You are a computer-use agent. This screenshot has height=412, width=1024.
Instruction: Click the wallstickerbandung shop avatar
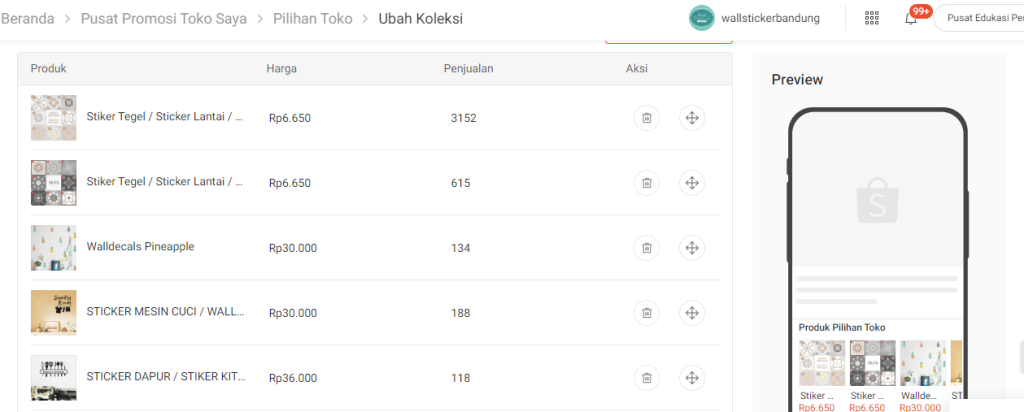pyautogui.click(x=702, y=18)
